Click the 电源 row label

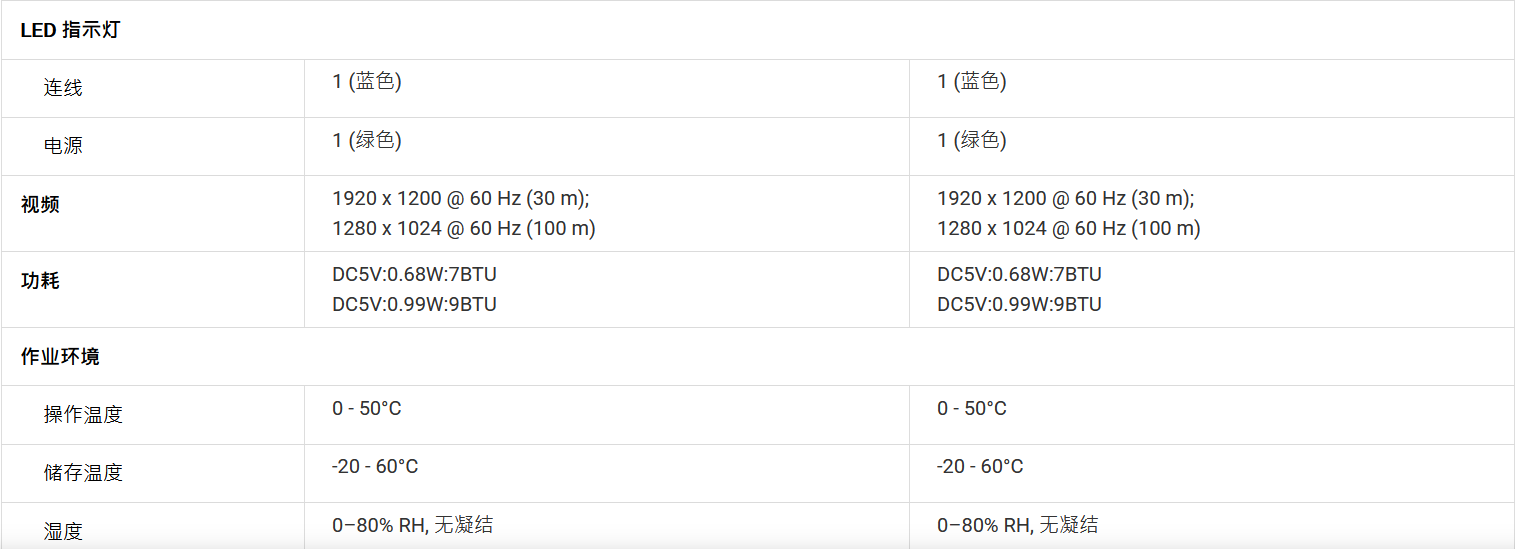pyautogui.click(x=63, y=146)
